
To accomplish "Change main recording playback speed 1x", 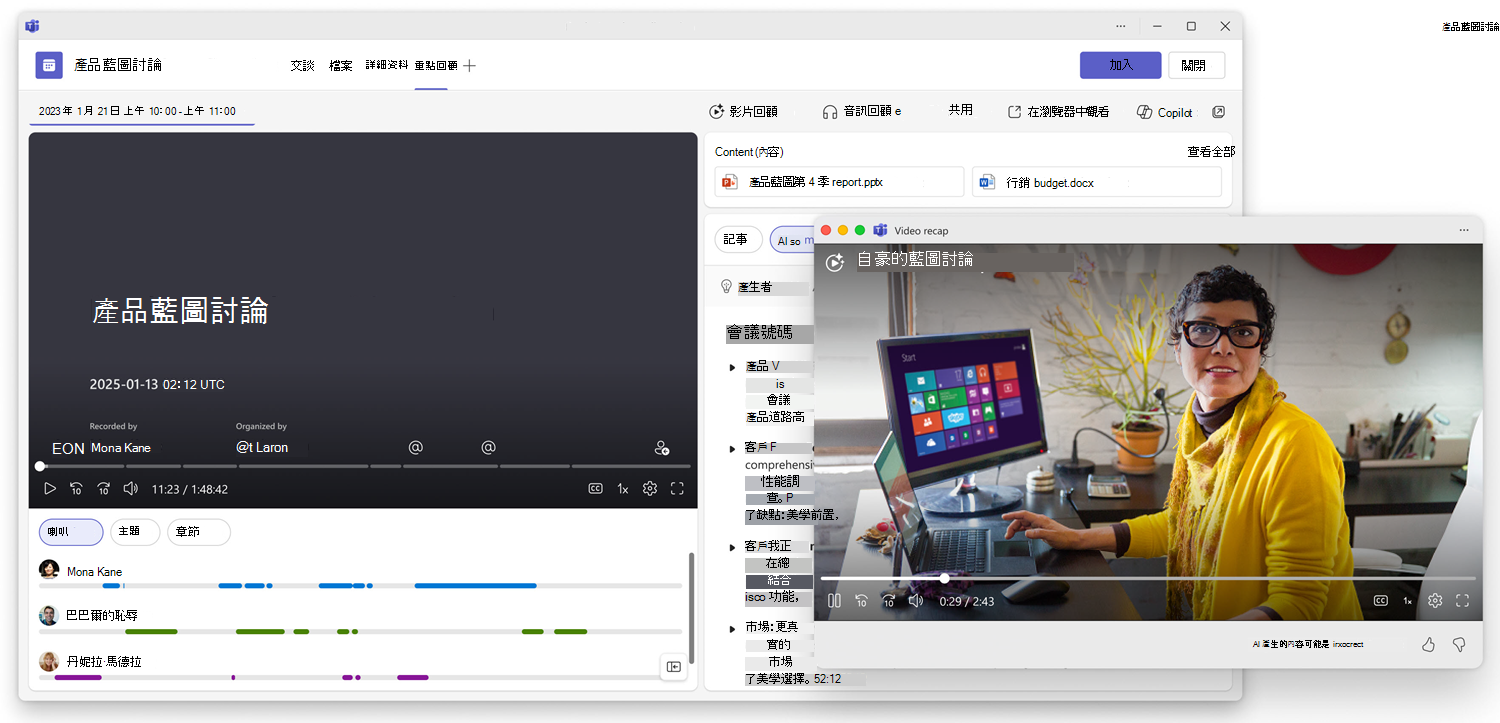I will pyautogui.click(x=622, y=489).
